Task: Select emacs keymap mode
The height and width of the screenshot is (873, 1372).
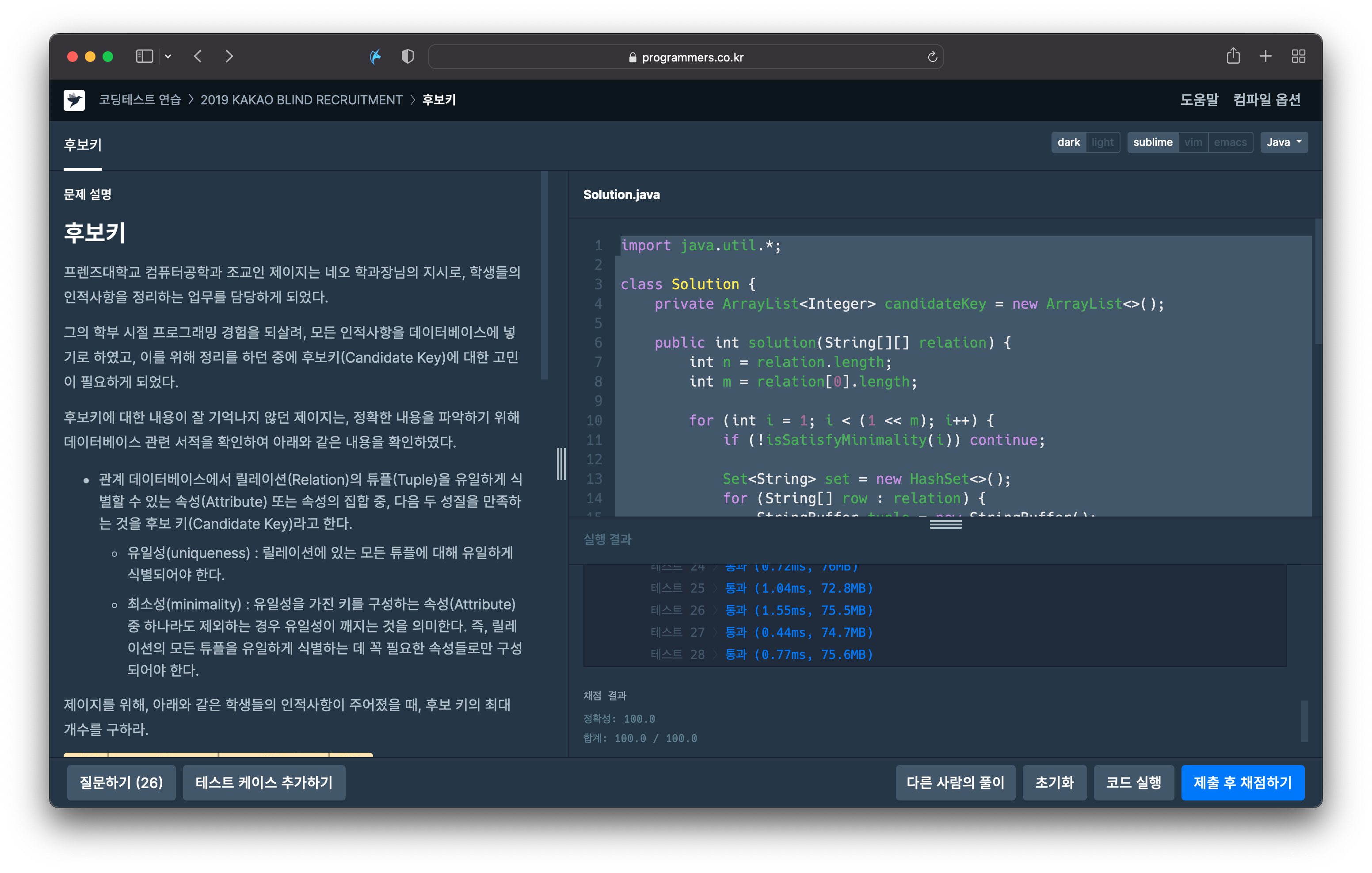Action: [x=1230, y=142]
